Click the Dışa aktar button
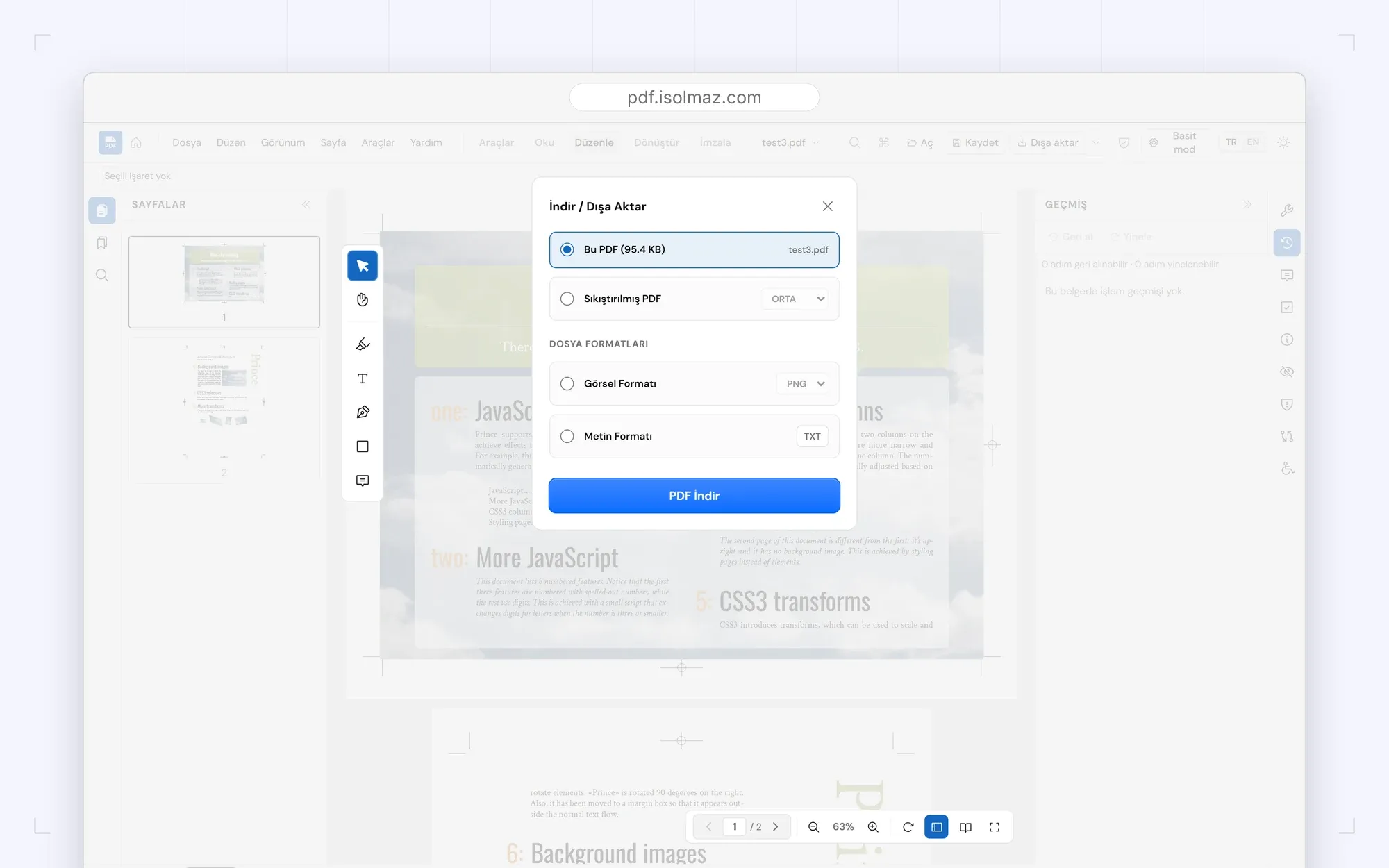1389x868 pixels. tap(1048, 142)
